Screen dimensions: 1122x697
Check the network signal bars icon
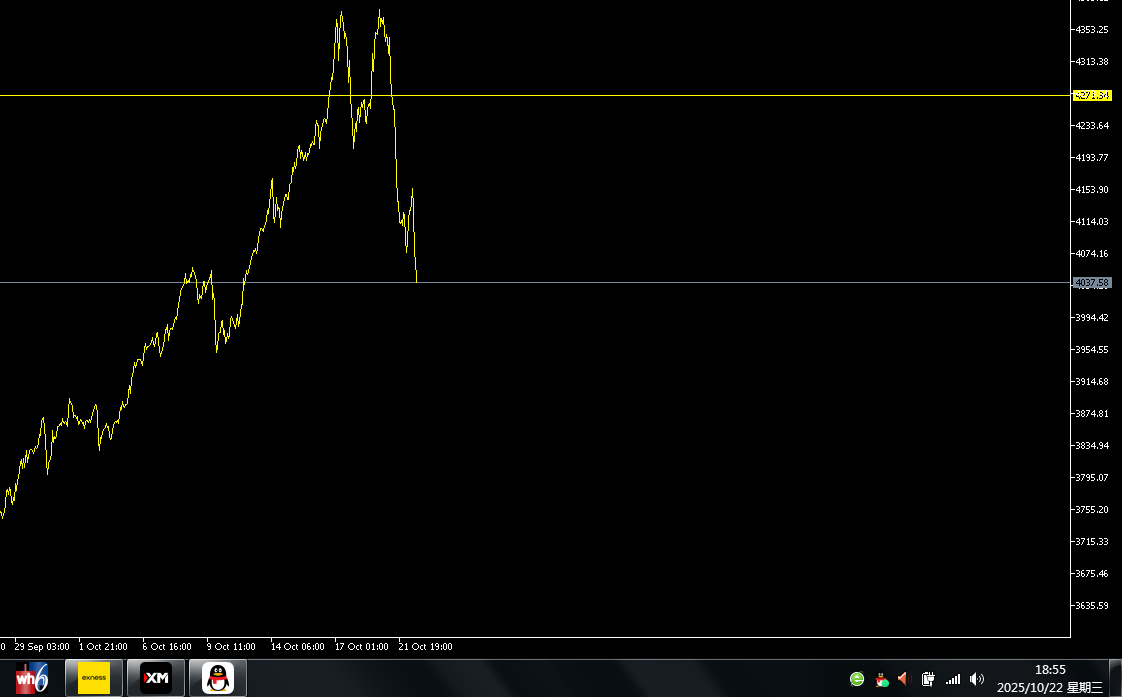click(952, 679)
